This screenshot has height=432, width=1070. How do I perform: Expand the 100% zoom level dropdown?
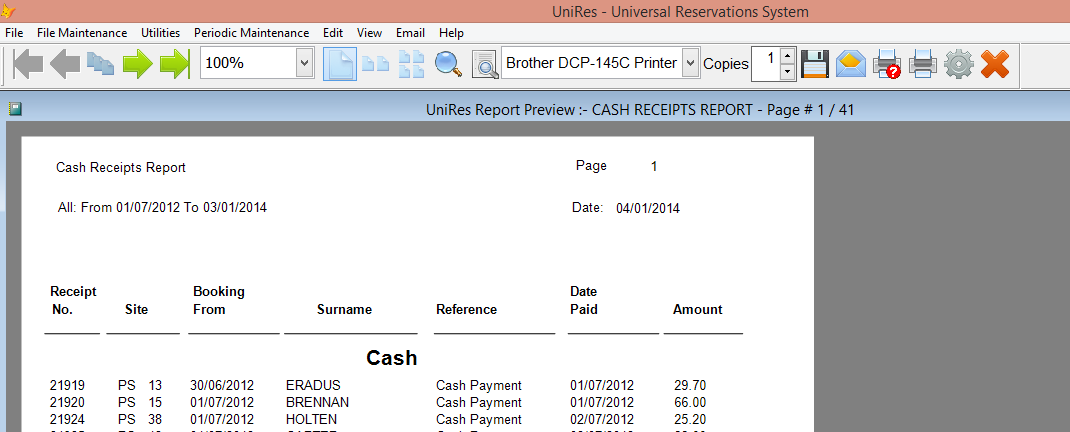(x=304, y=64)
